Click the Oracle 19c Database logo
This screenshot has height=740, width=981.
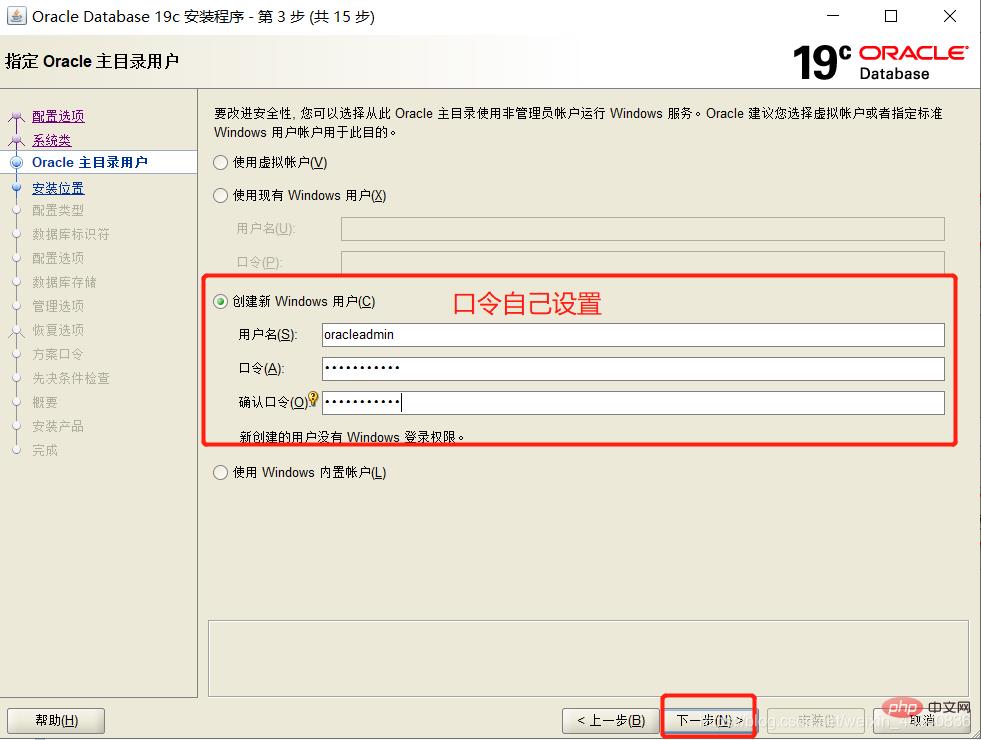pyautogui.click(x=880, y=62)
